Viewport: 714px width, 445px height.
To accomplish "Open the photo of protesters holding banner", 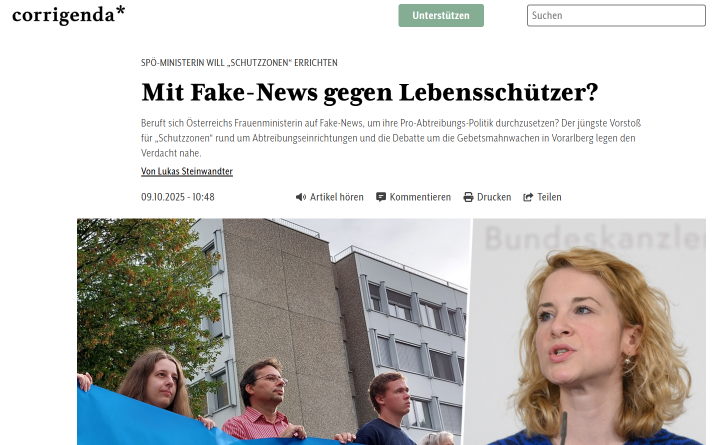I will click(273, 332).
